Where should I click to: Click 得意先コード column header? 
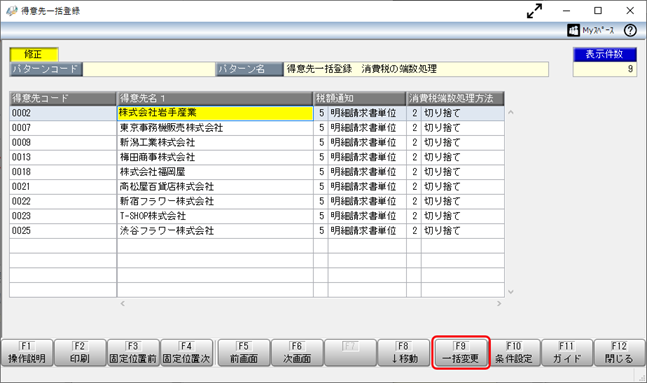pyautogui.click(x=63, y=98)
